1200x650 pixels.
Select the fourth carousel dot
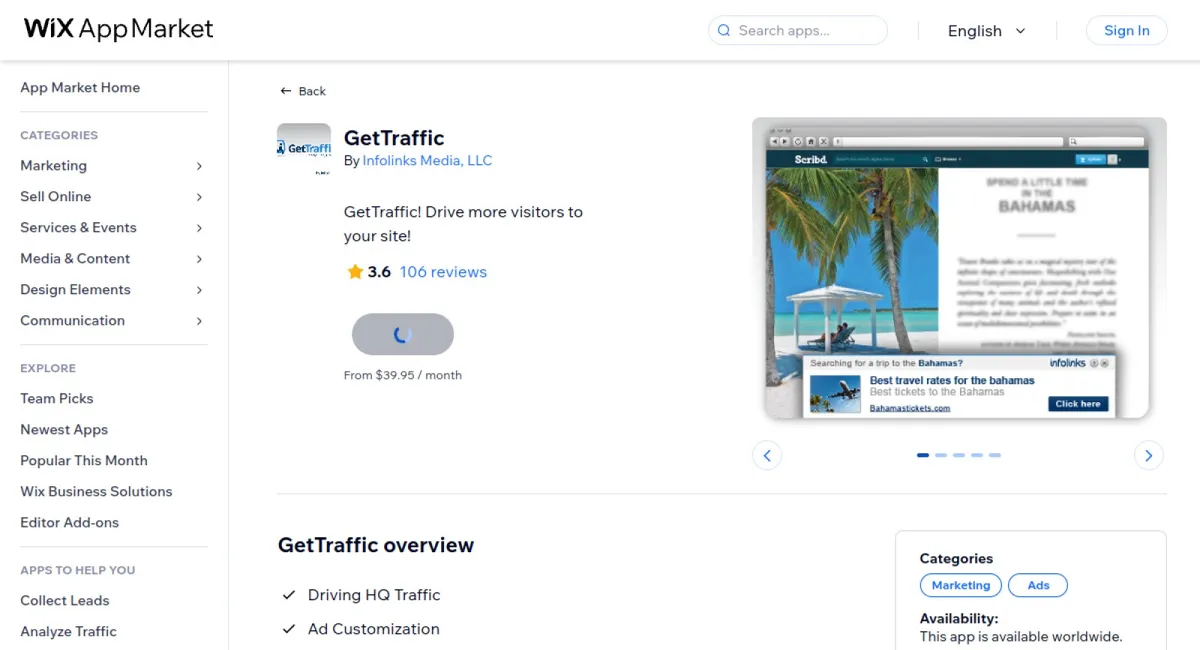point(977,455)
